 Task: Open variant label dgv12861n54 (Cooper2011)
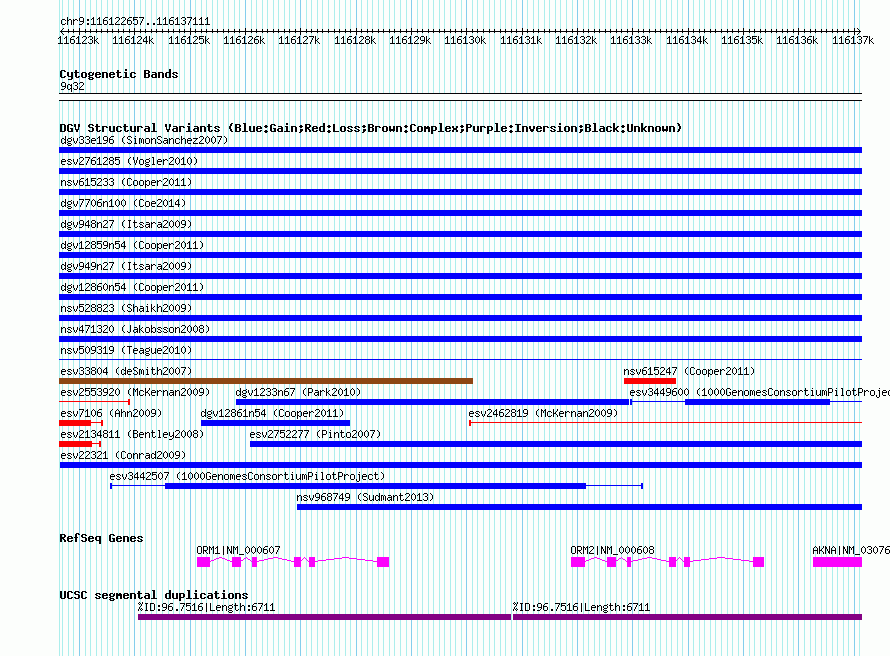(x=272, y=413)
